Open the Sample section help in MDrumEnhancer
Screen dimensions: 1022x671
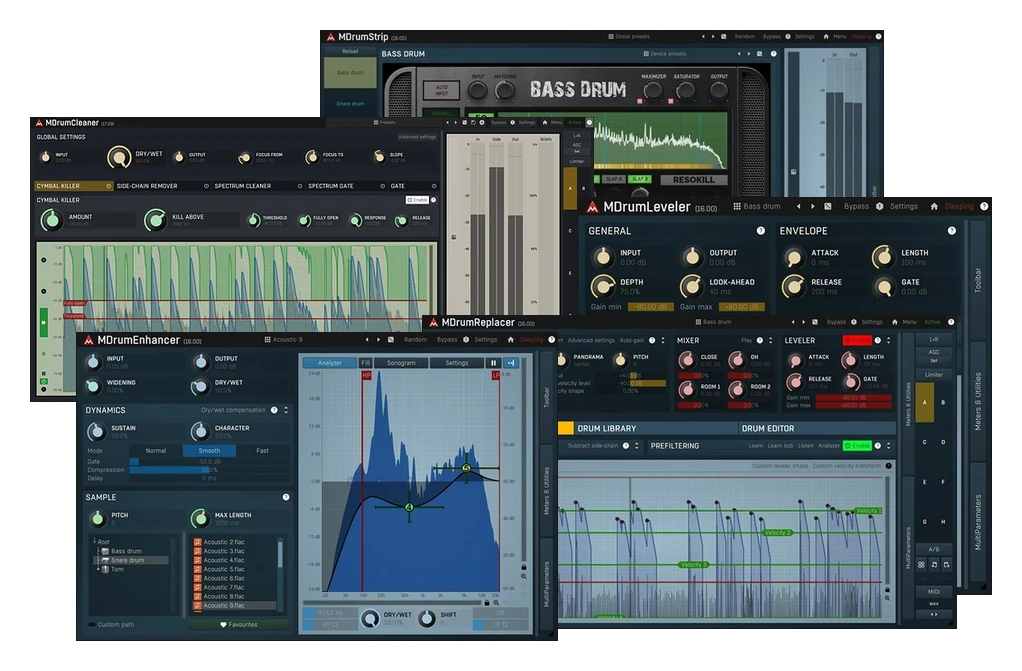pyautogui.click(x=286, y=497)
